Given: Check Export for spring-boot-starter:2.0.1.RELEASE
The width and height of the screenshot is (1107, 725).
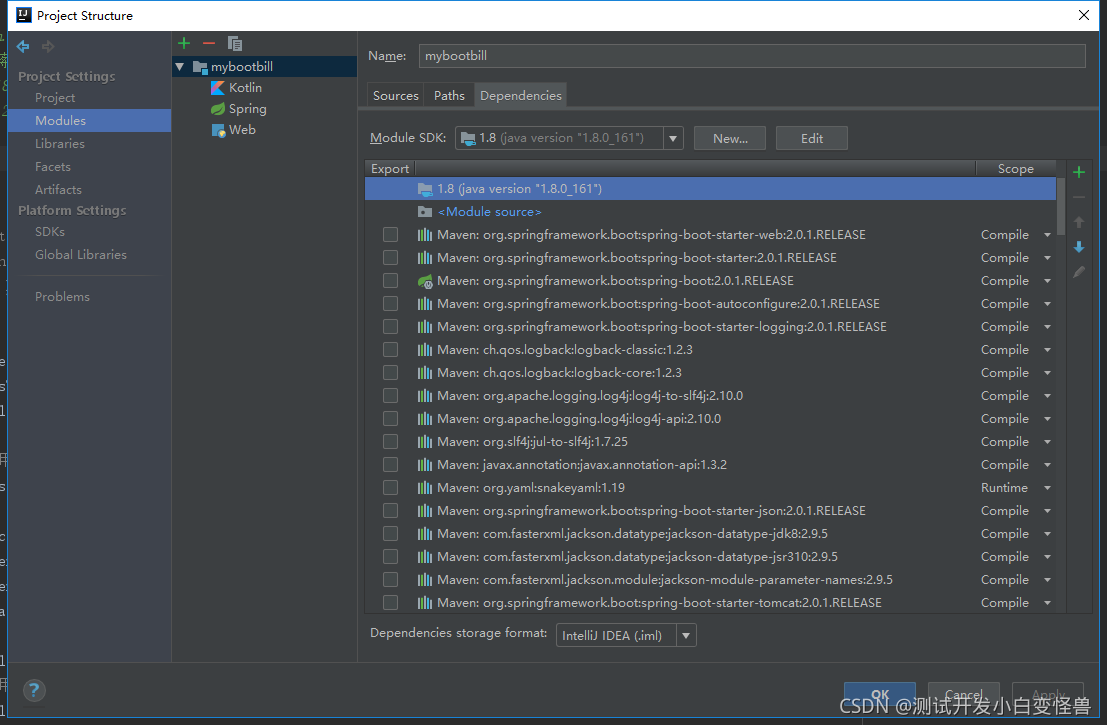Looking at the screenshot, I should click(x=390, y=258).
